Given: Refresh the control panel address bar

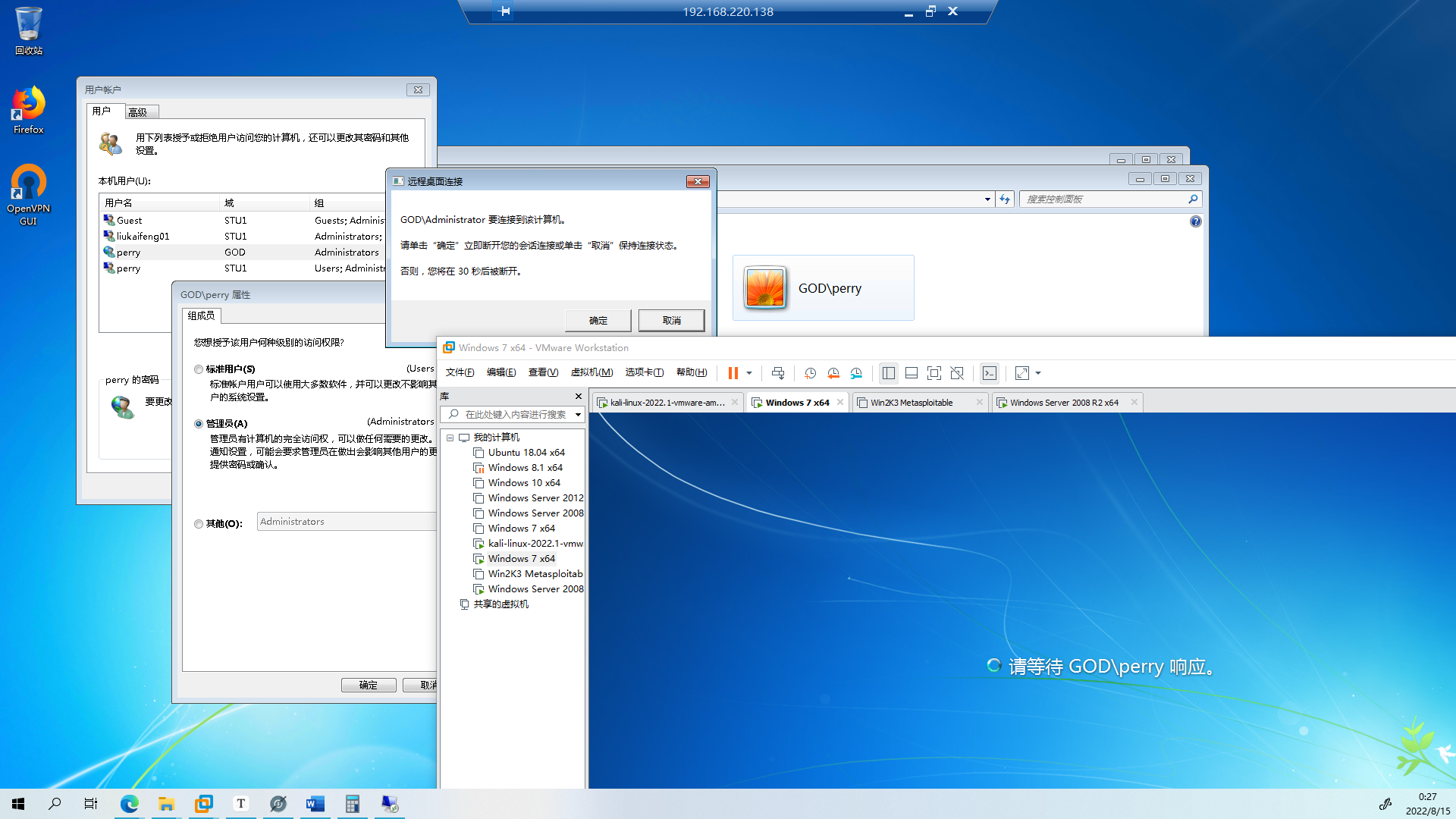Looking at the screenshot, I should tap(1005, 199).
